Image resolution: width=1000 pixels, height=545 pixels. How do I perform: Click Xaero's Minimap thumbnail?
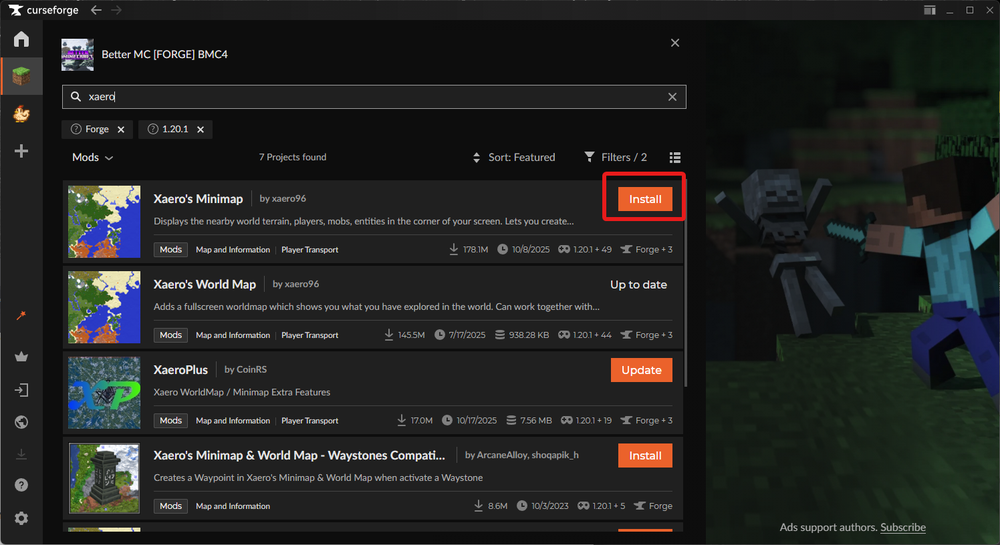click(104, 222)
